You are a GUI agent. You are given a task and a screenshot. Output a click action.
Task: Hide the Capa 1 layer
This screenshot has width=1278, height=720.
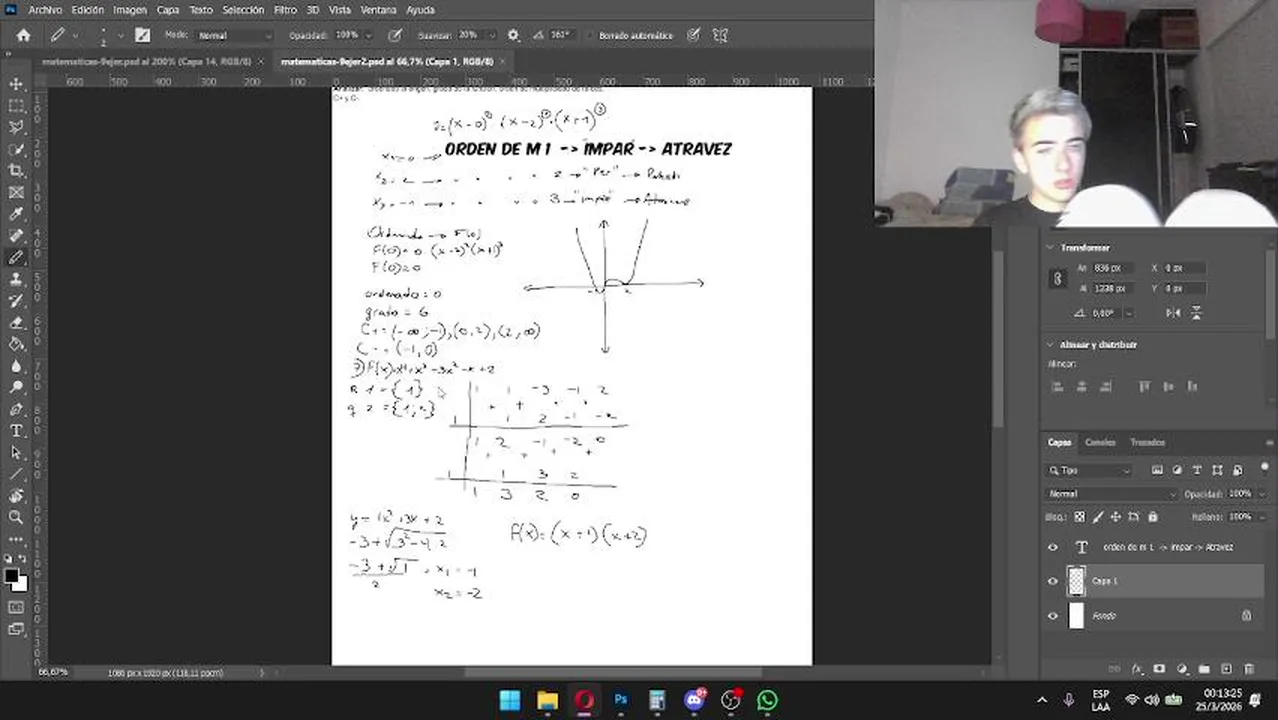(x=1052, y=581)
